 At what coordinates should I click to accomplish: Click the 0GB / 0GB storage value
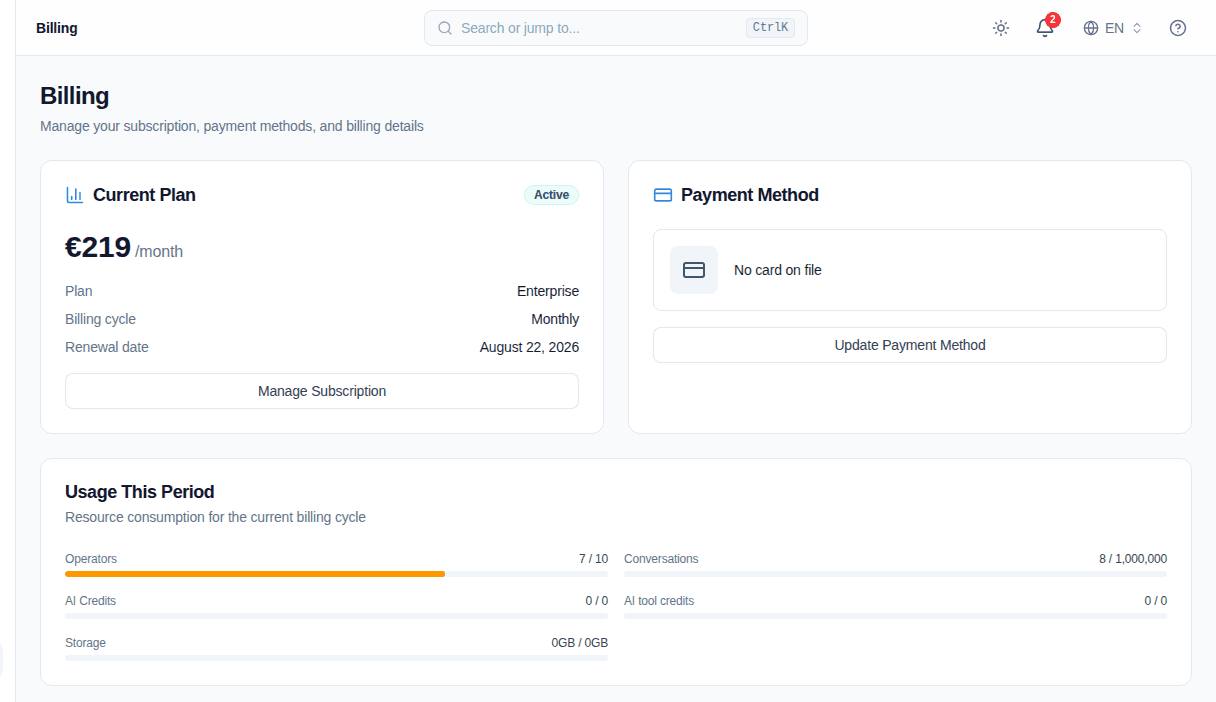[x=580, y=643]
